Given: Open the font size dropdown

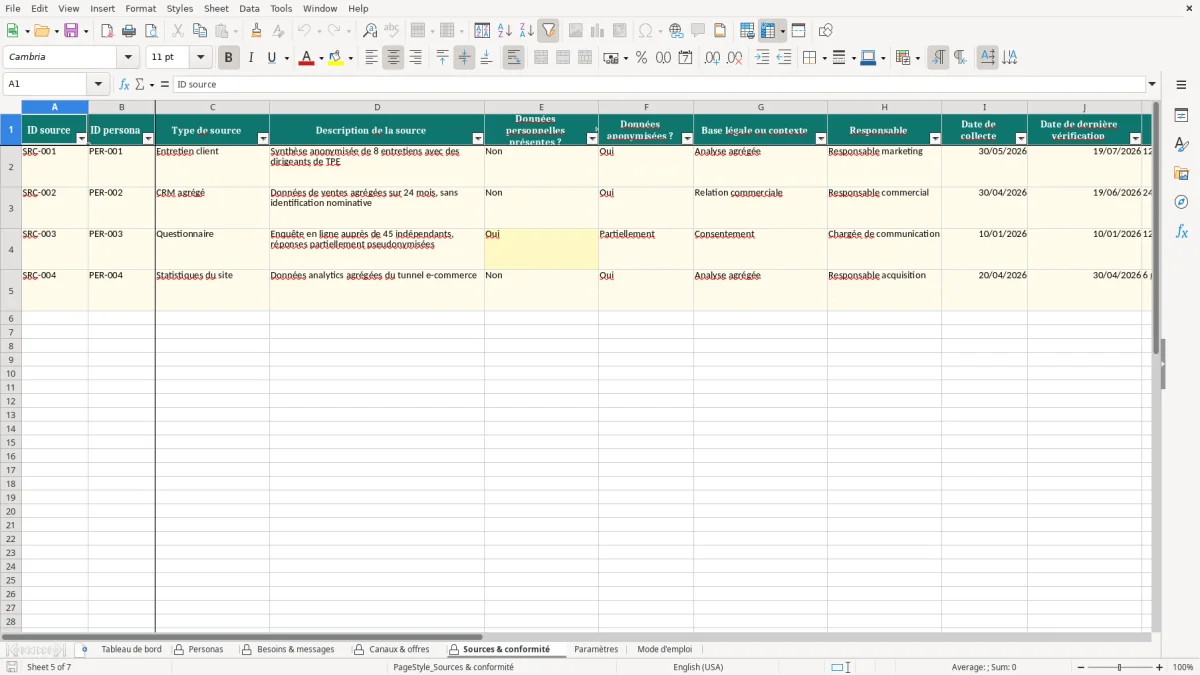Looking at the screenshot, I should (x=200, y=58).
